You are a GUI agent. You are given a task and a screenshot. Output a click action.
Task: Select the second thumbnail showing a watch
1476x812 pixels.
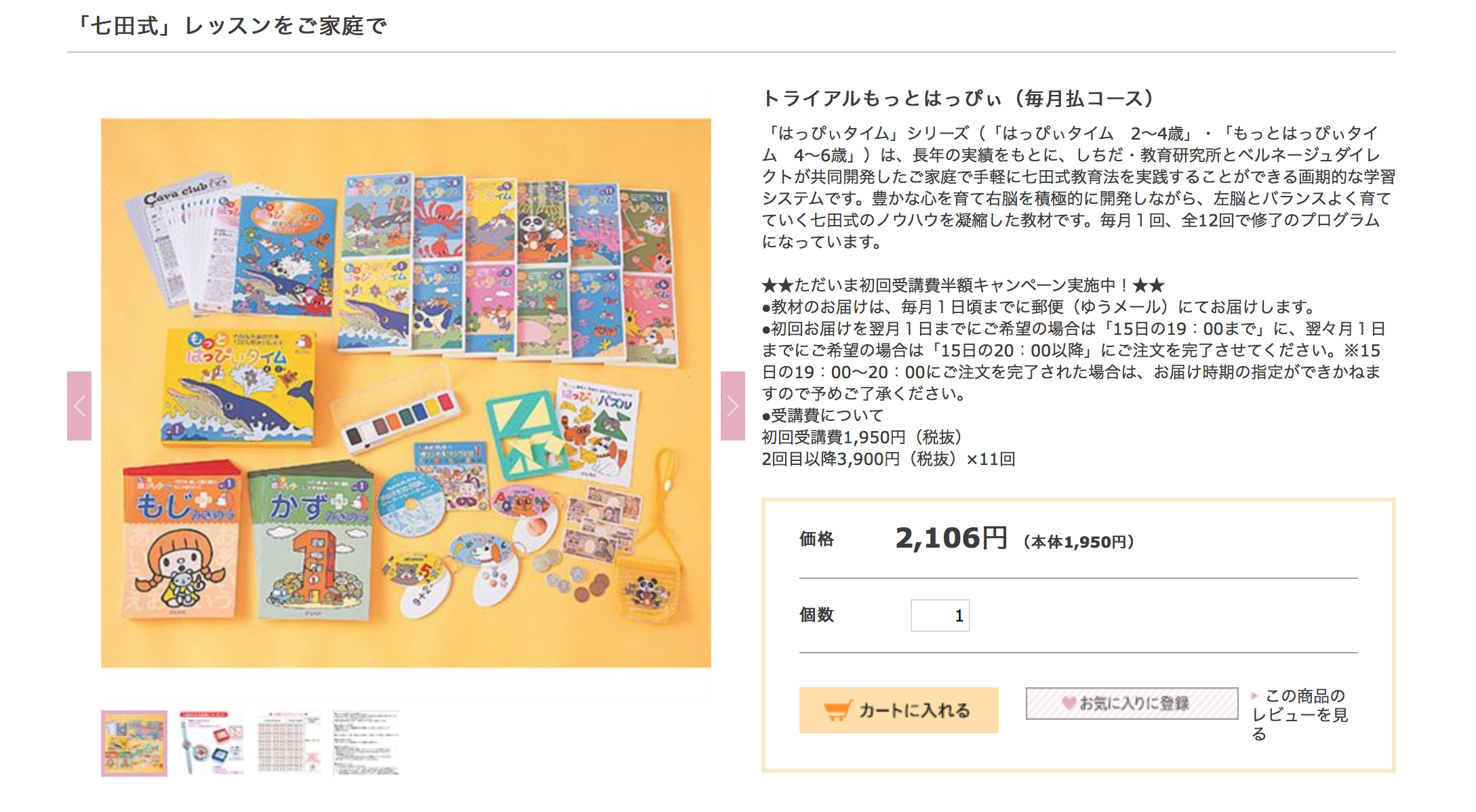(x=211, y=743)
